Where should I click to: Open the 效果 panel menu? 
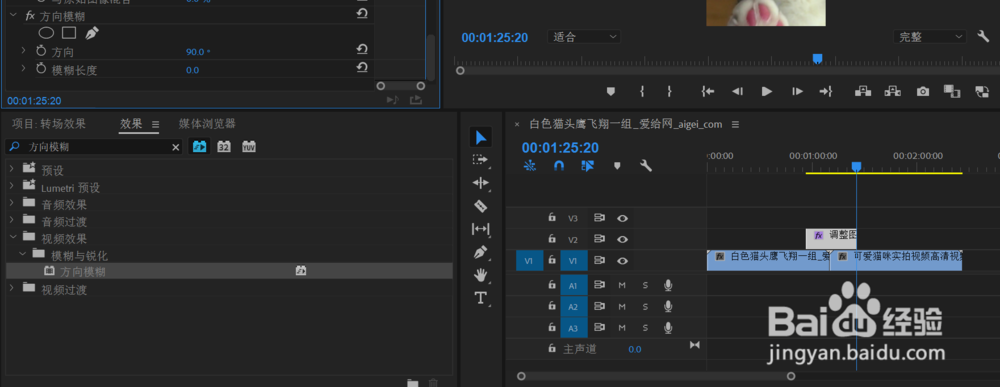(x=155, y=124)
